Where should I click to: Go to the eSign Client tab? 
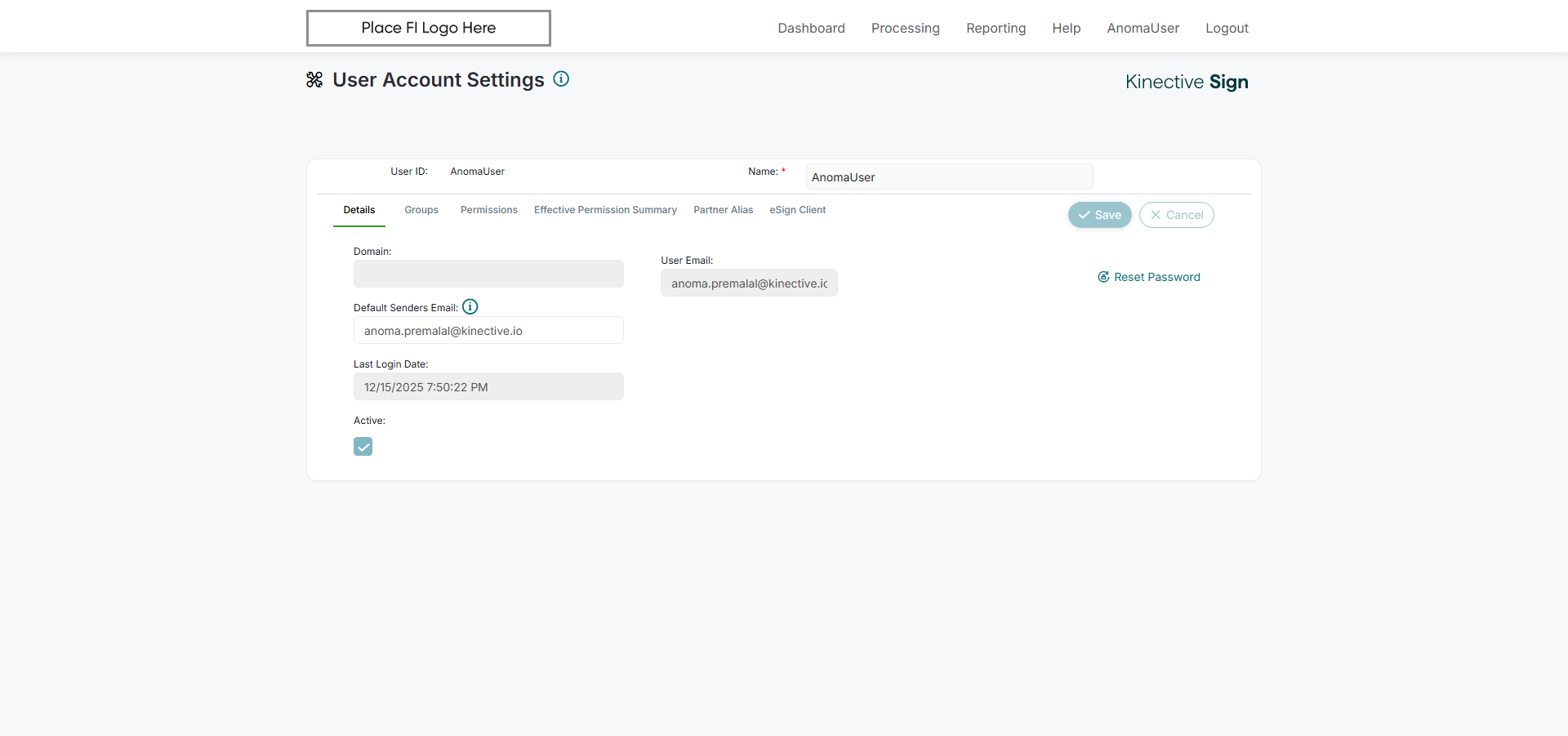798,210
